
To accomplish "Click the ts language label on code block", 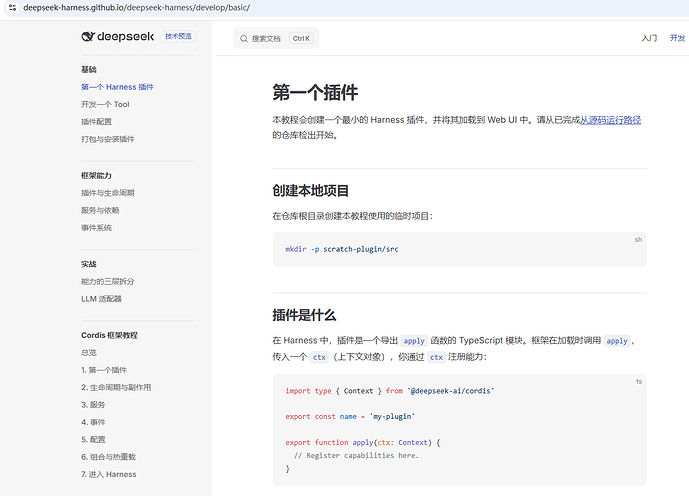I will pos(639,381).
